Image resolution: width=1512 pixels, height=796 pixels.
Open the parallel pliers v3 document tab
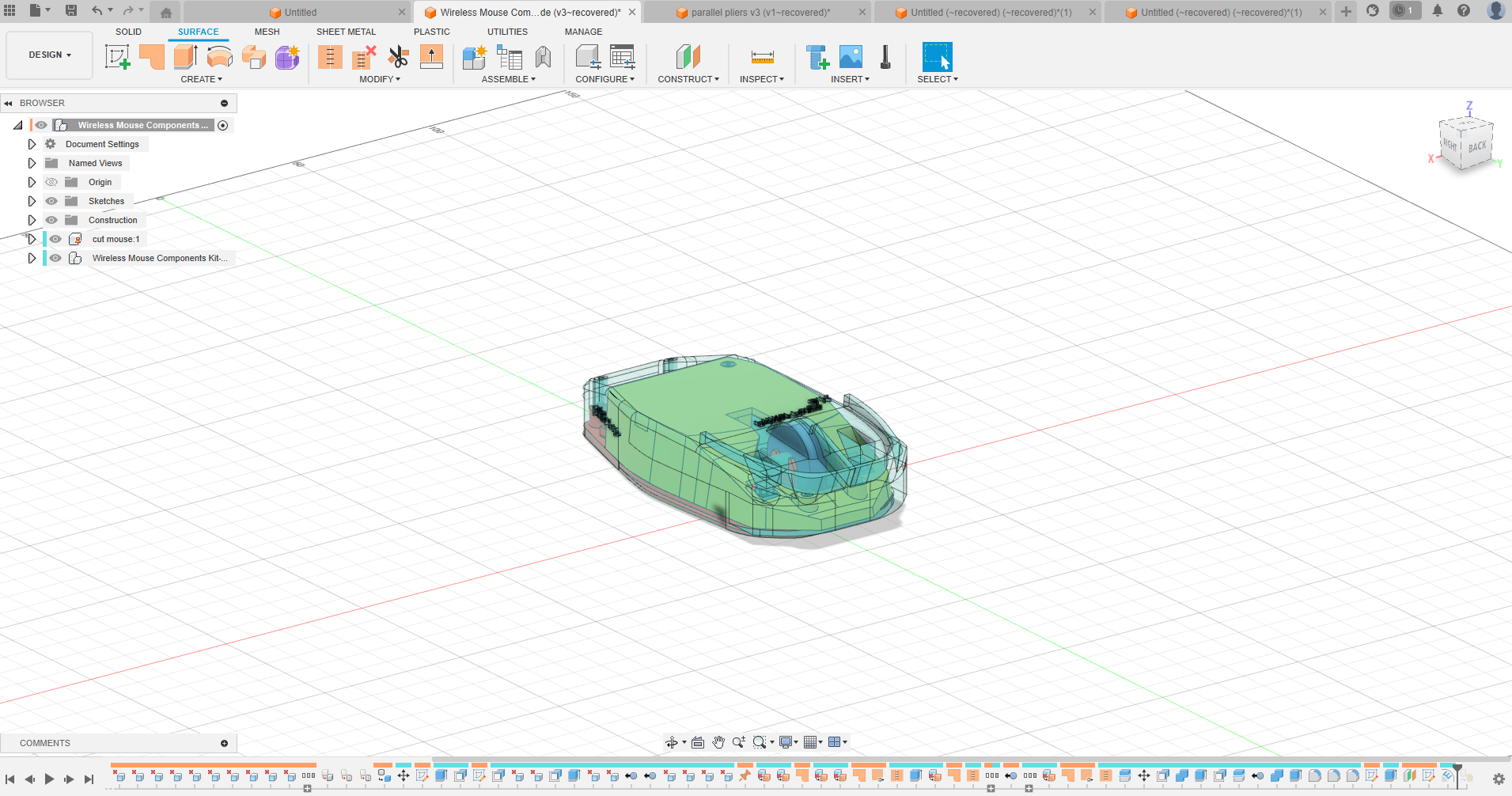[x=760, y=13]
